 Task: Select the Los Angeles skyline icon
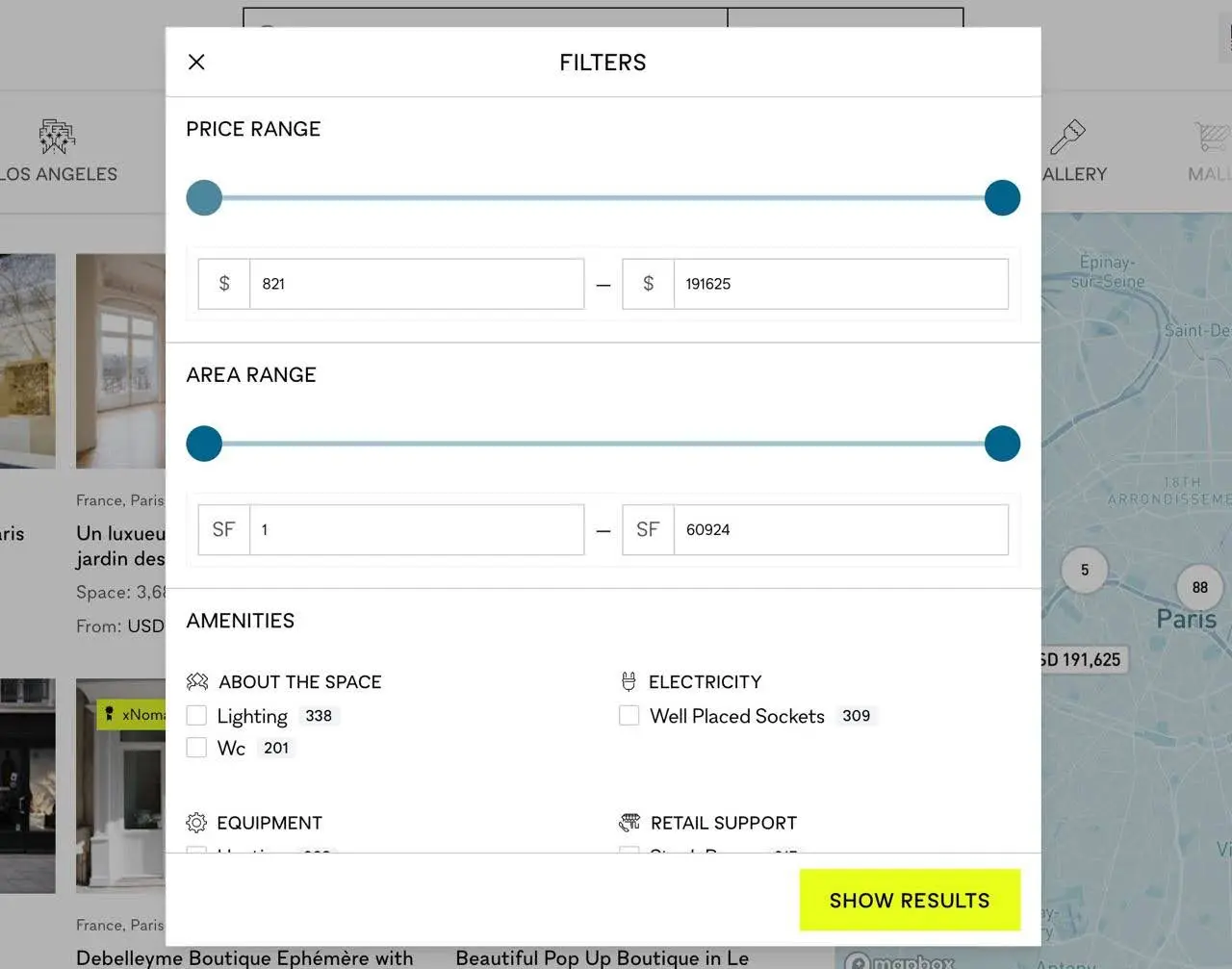[x=56, y=136]
